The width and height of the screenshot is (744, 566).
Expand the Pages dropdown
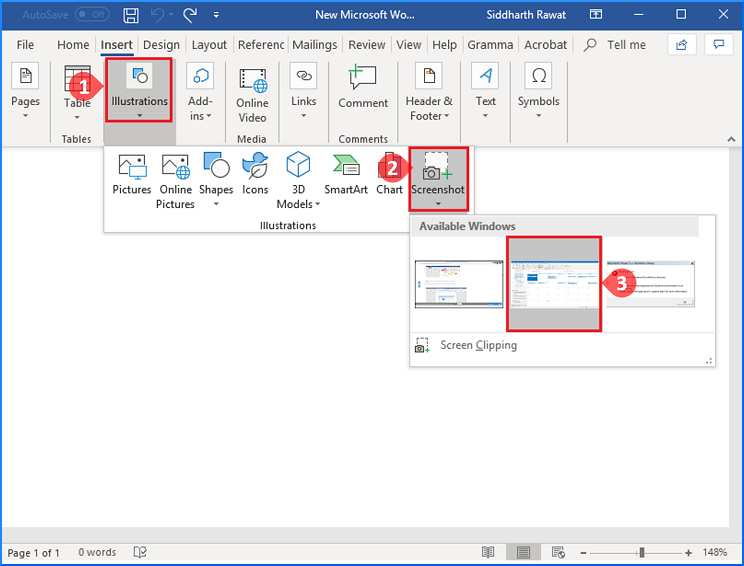[x=25, y=93]
